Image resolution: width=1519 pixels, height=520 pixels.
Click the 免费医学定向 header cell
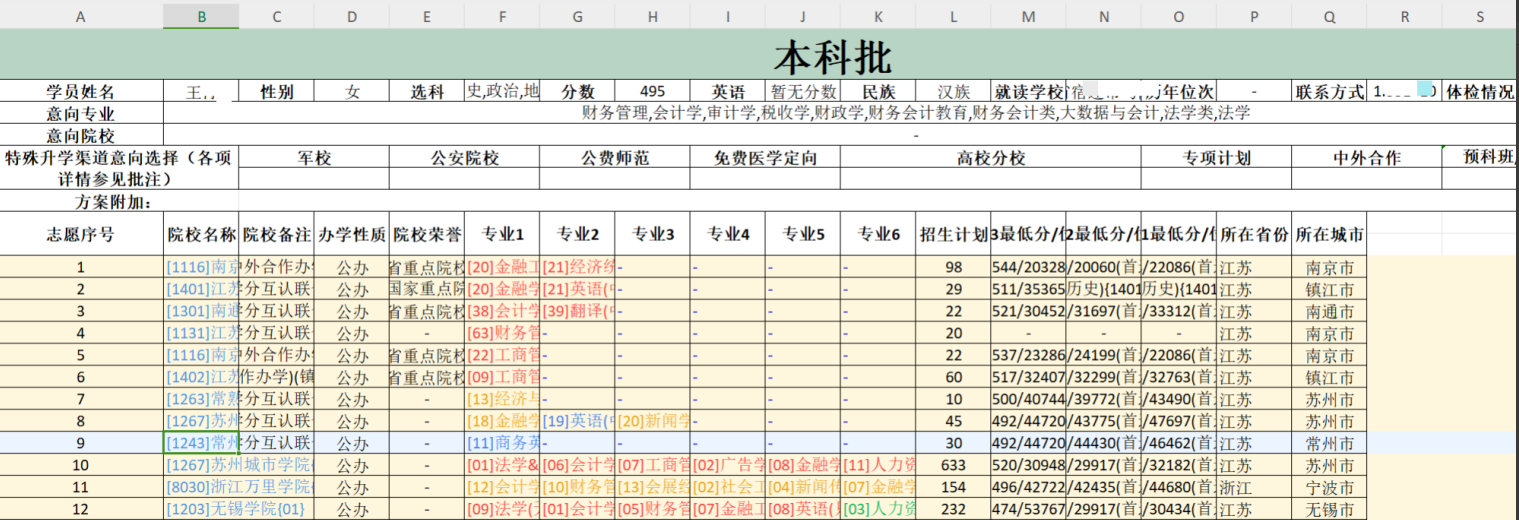[765, 157]
